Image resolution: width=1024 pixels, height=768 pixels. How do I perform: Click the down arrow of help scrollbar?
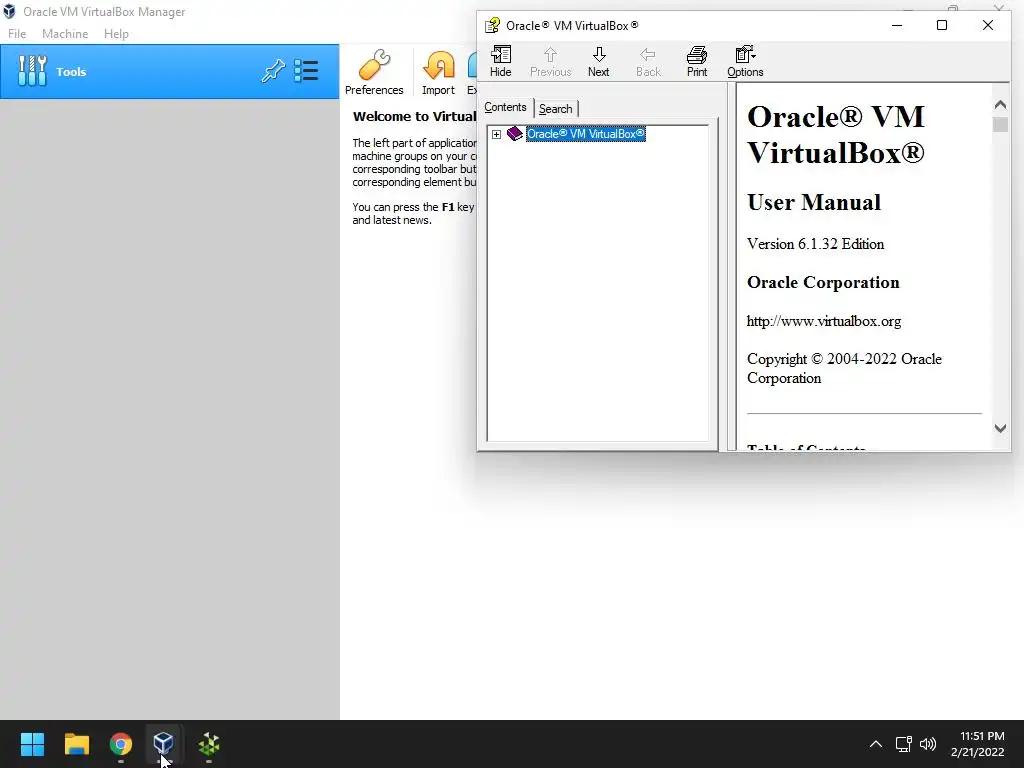click(1000, 428)
